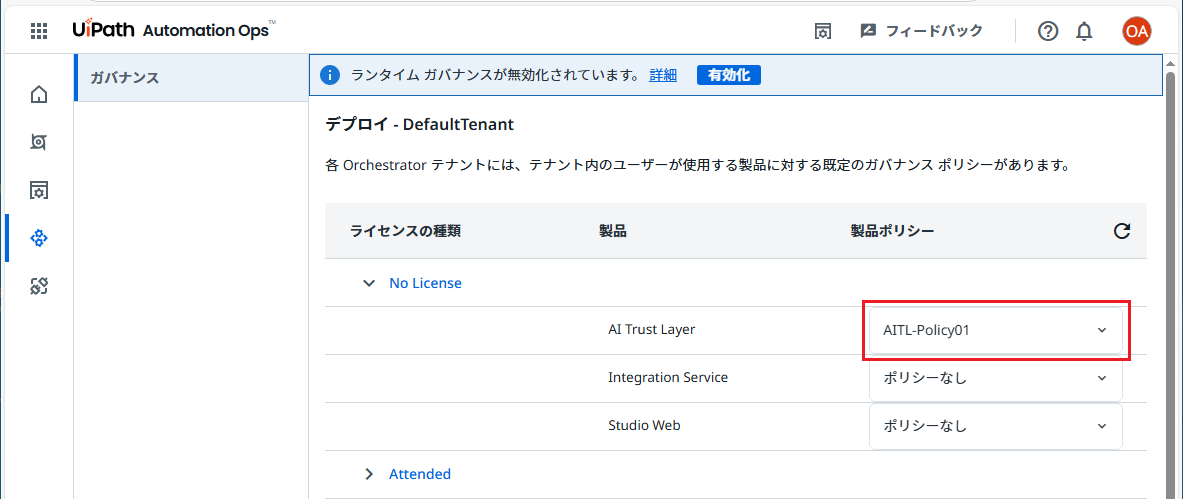
Task: Click the 製品 column header
Action: [x=613, y=231]
